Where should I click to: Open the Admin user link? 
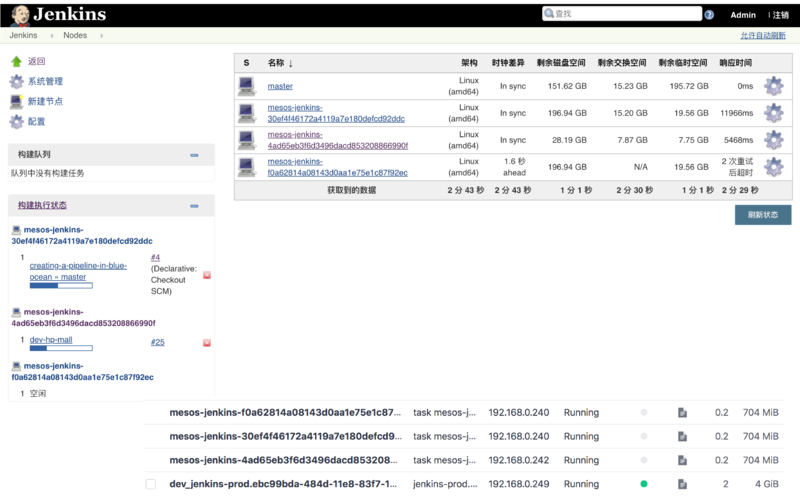743,15
